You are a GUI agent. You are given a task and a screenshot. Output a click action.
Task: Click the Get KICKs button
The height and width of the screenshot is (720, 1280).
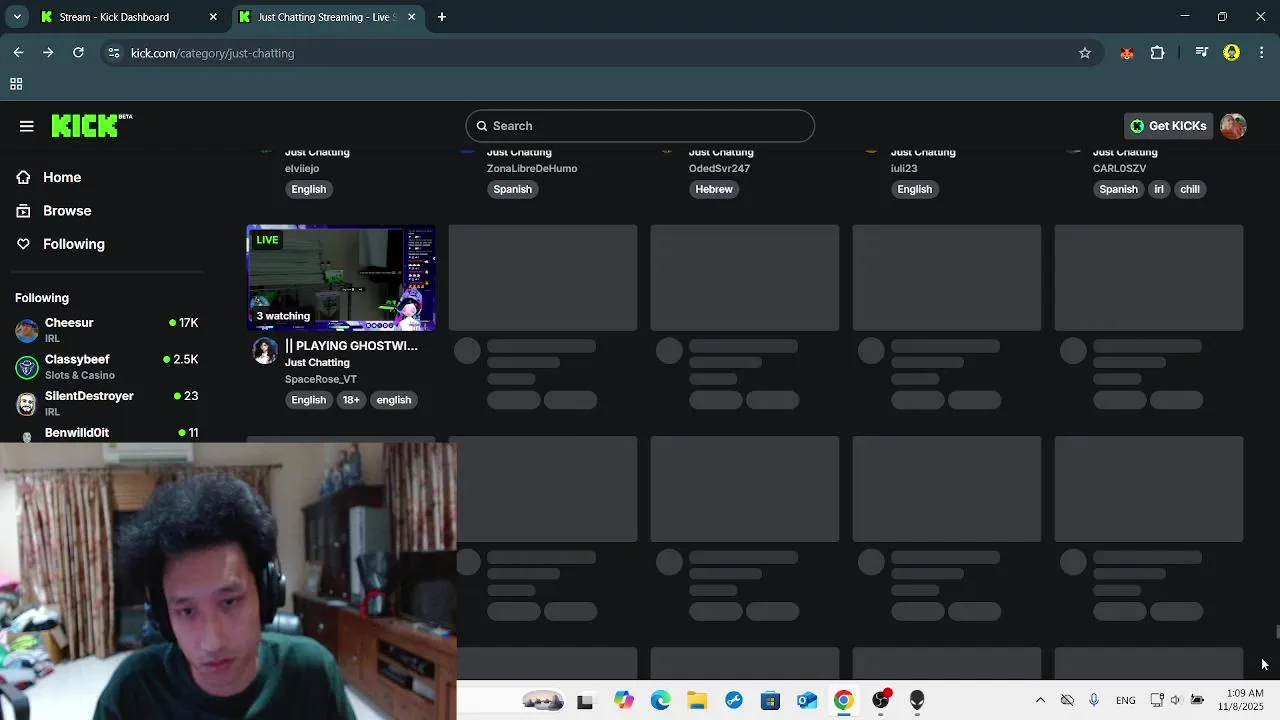1168,126
